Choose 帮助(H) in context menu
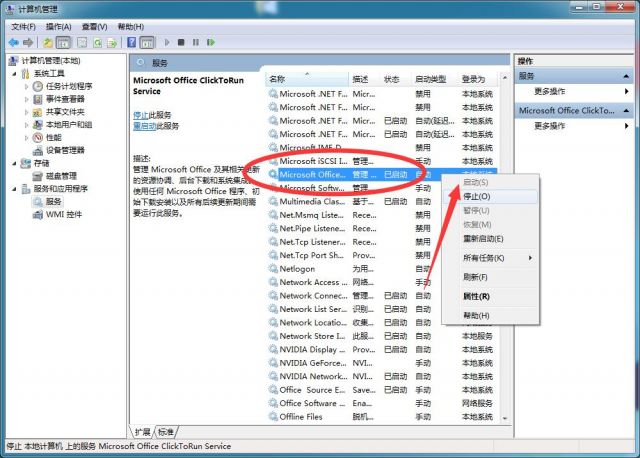The width and height of the screenshot is (640, 458). (x=490, y=315)
